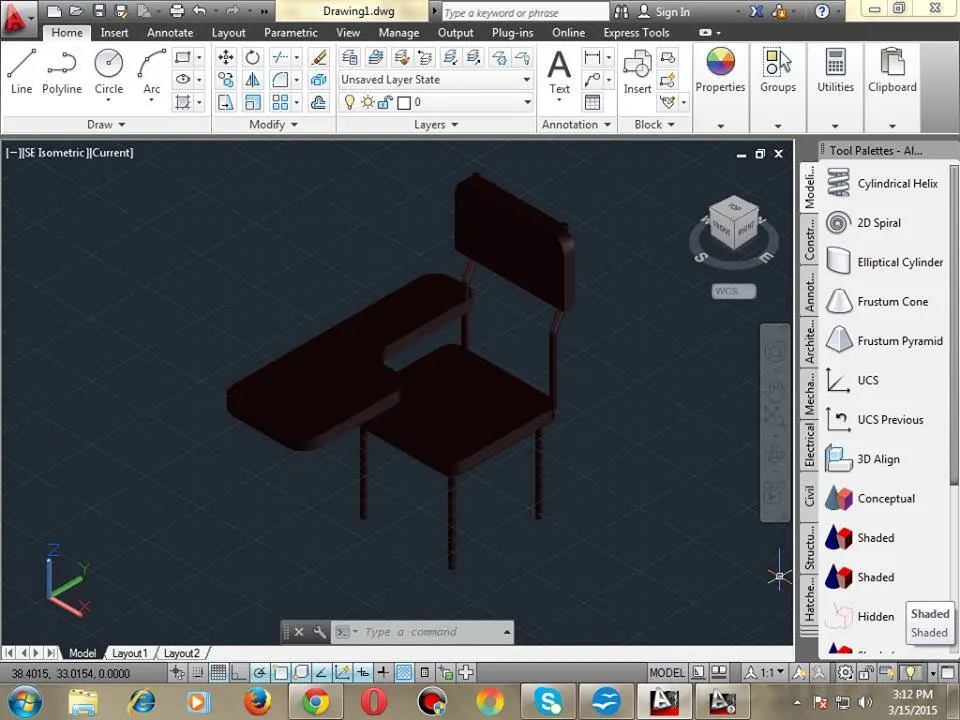Screen dimensions: 960x720
Task: Open the annotation scale 1:1 dropdown
Action: pyautogui.click(x=771, y=673)
